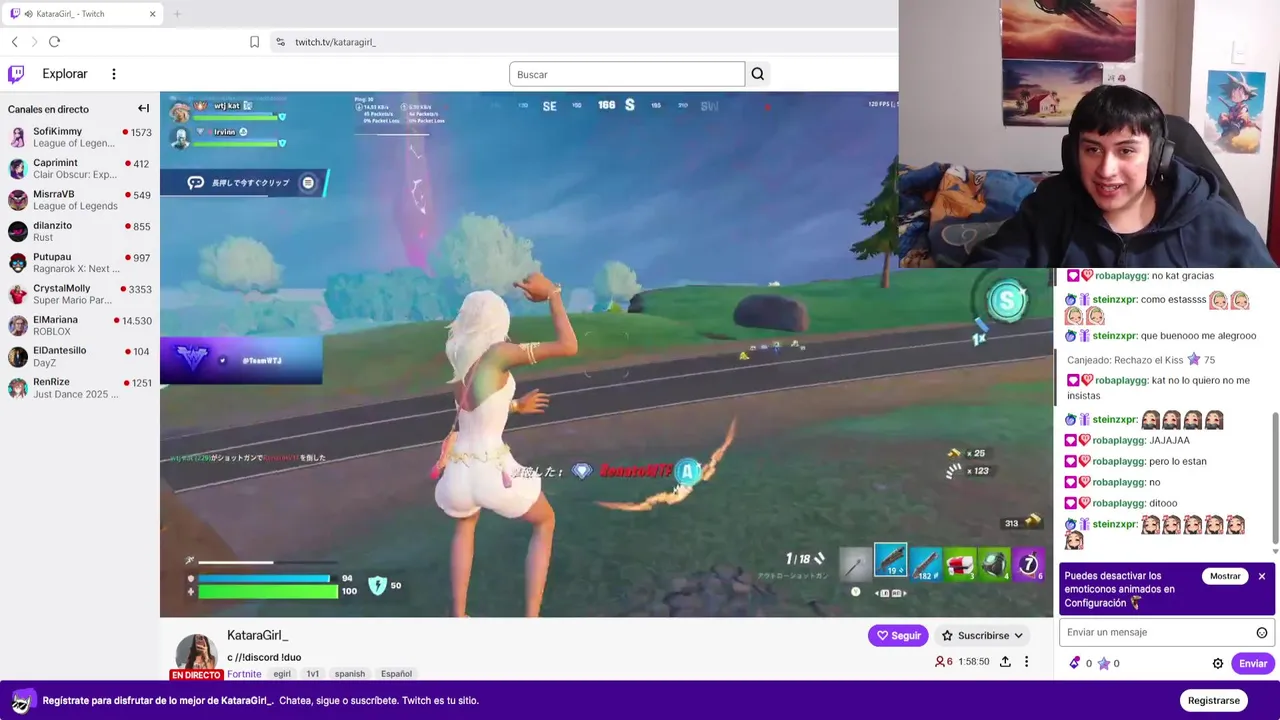Dismiss the animated emotes notice
The image size is (1280, 720).
[x=1262, y=576]
